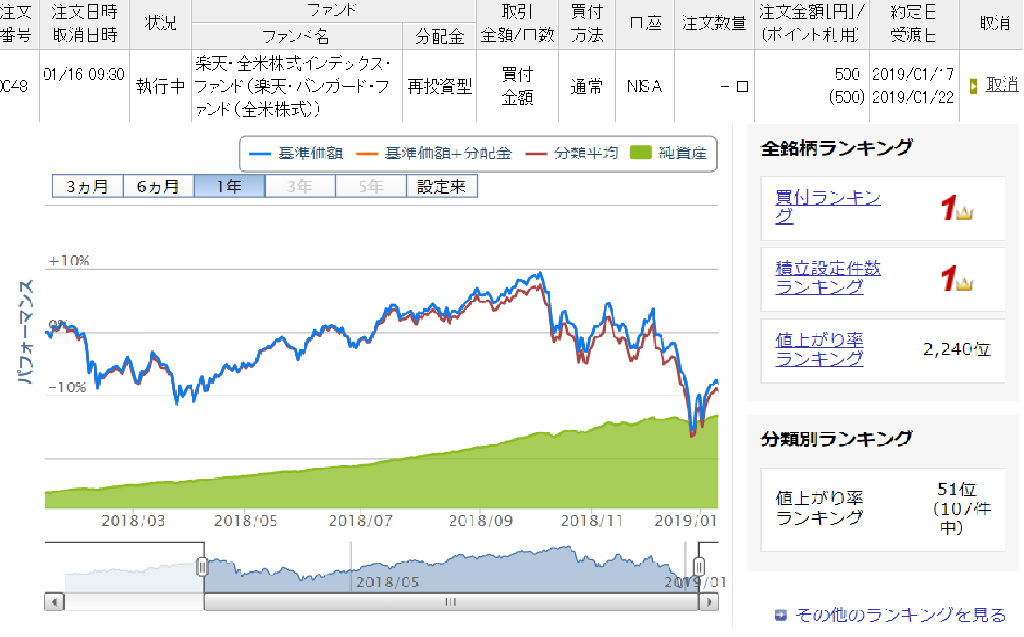Select the 3ヵ月 period tab
Screen dimensions: 1024x637
pos(88,186)
